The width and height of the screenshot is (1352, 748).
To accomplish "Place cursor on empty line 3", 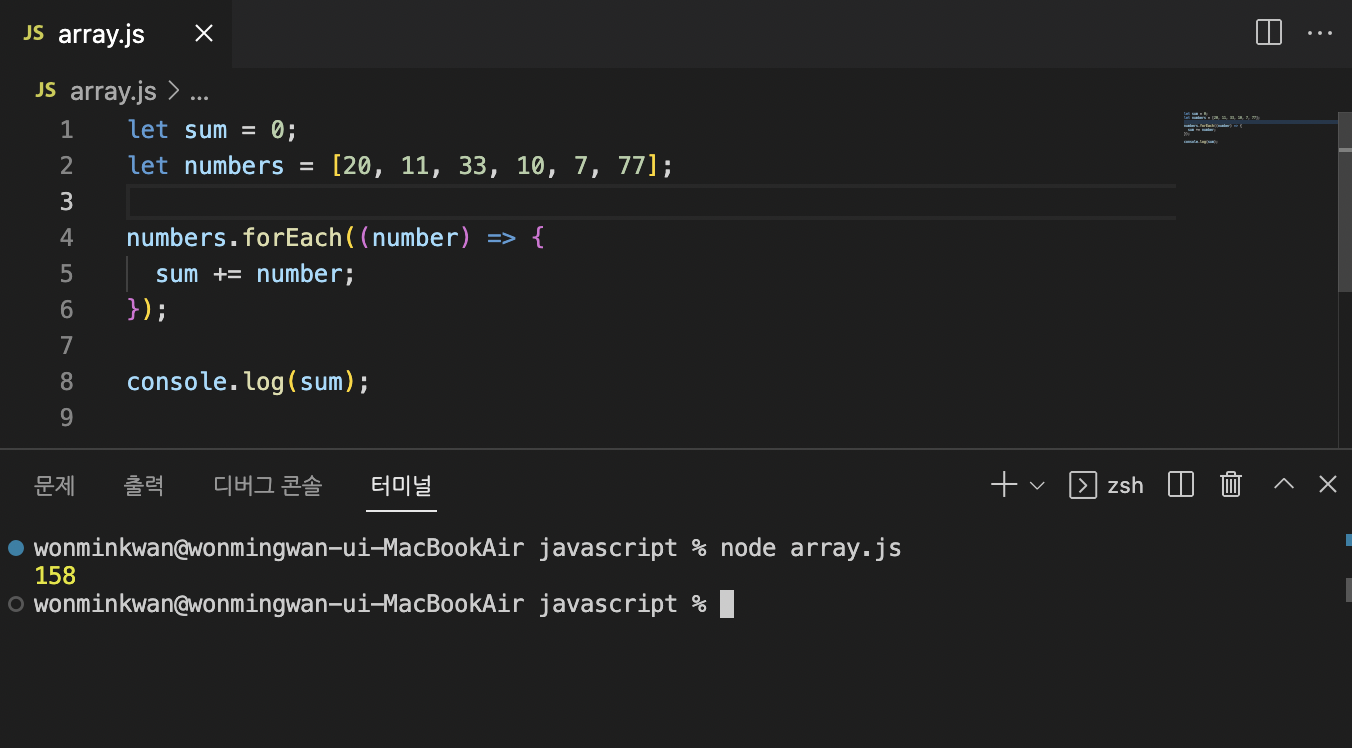I will tap(650, 202).
